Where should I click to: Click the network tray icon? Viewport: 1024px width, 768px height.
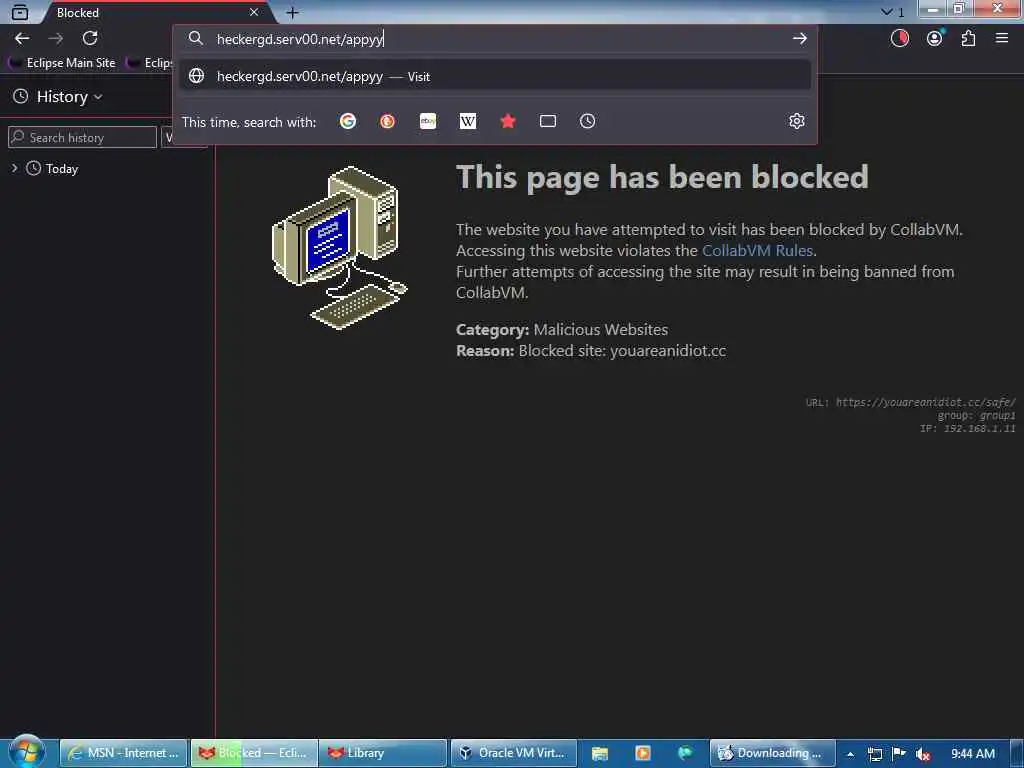(x=875, y=754)
